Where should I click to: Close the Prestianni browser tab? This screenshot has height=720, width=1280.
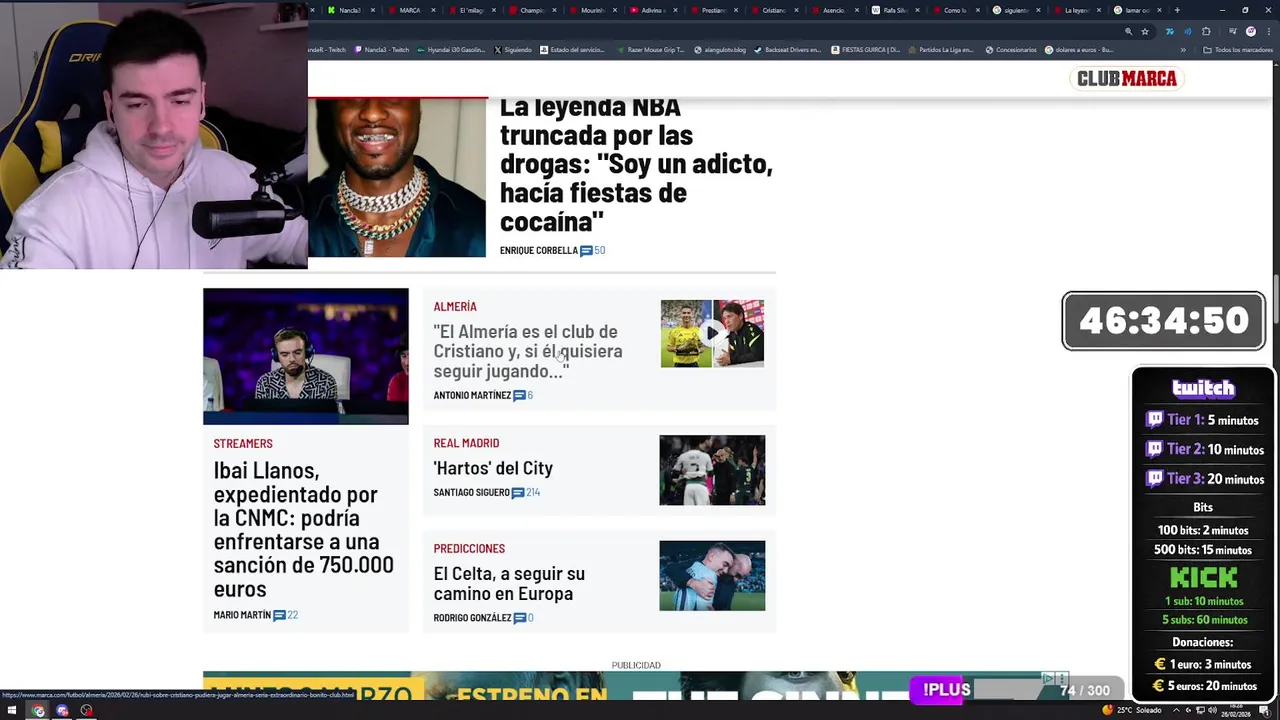pyautogui.click(x=737, y=10)
